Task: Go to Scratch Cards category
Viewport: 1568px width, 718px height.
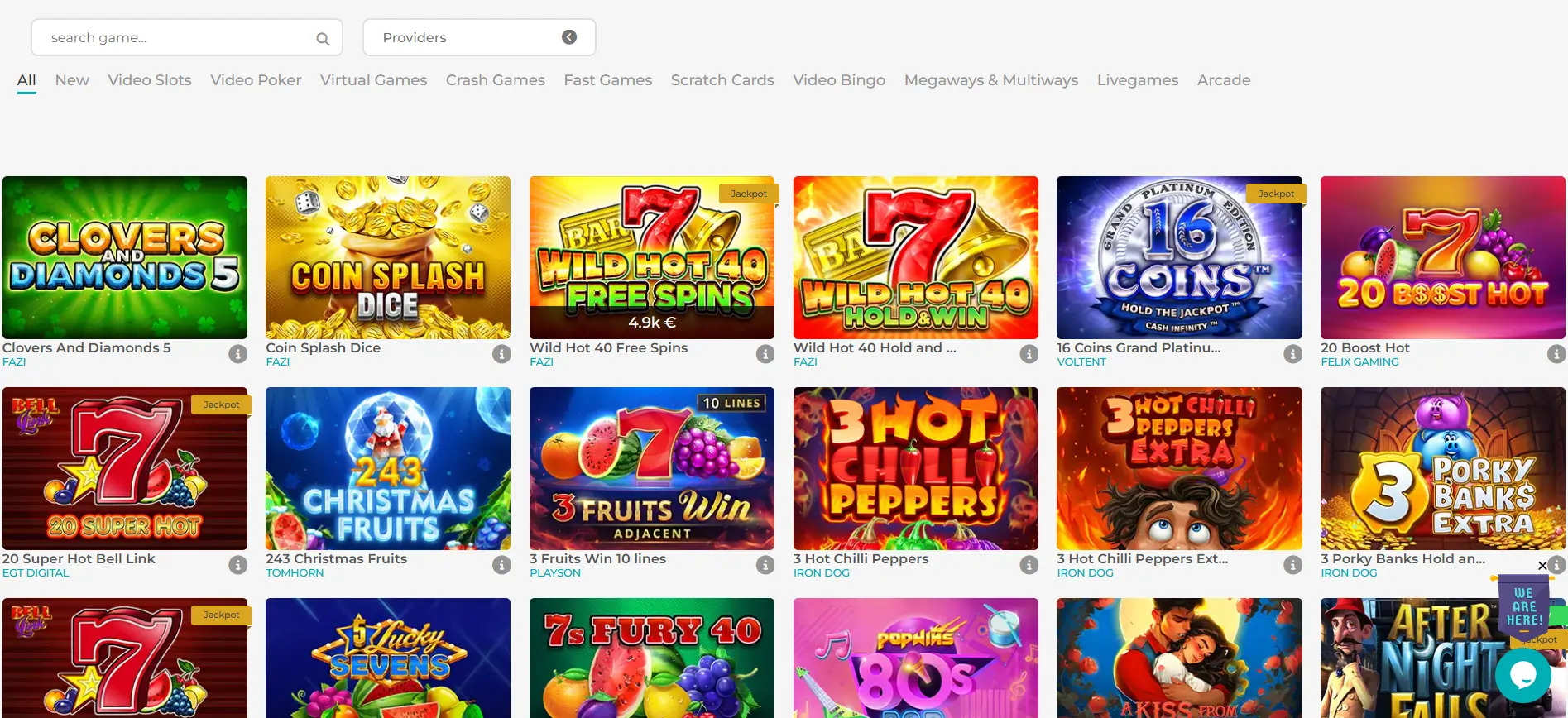Action: (722, 80)
